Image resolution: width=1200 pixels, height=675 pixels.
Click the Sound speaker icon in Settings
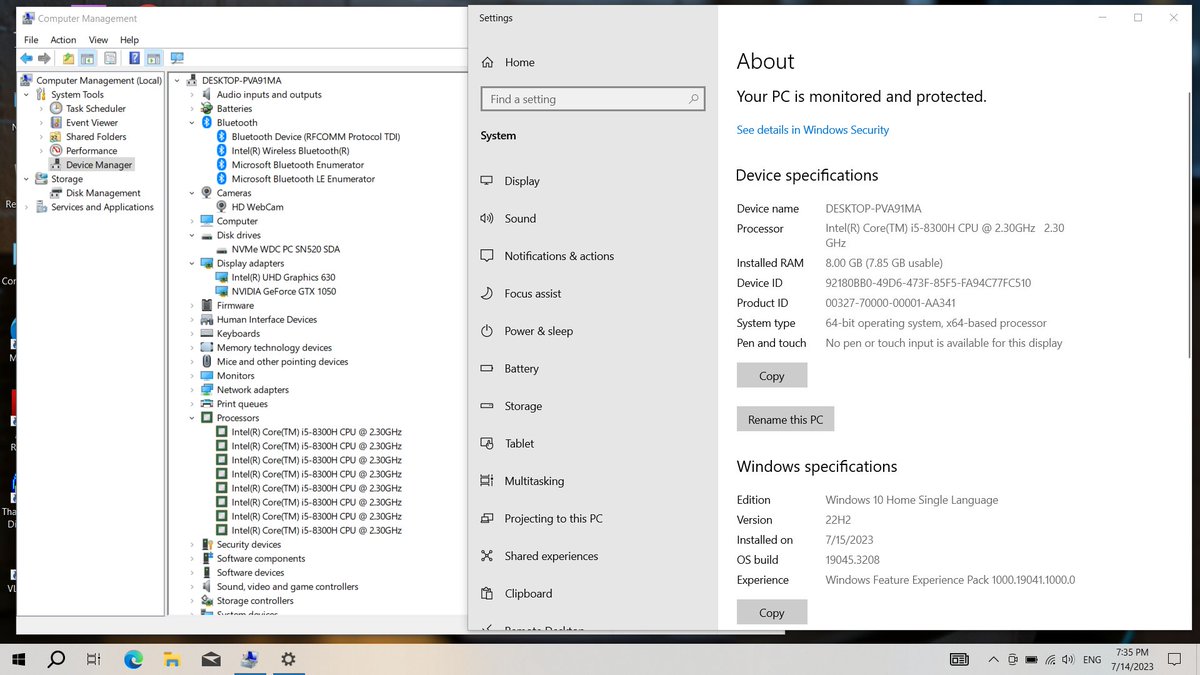tap(487, 218)
